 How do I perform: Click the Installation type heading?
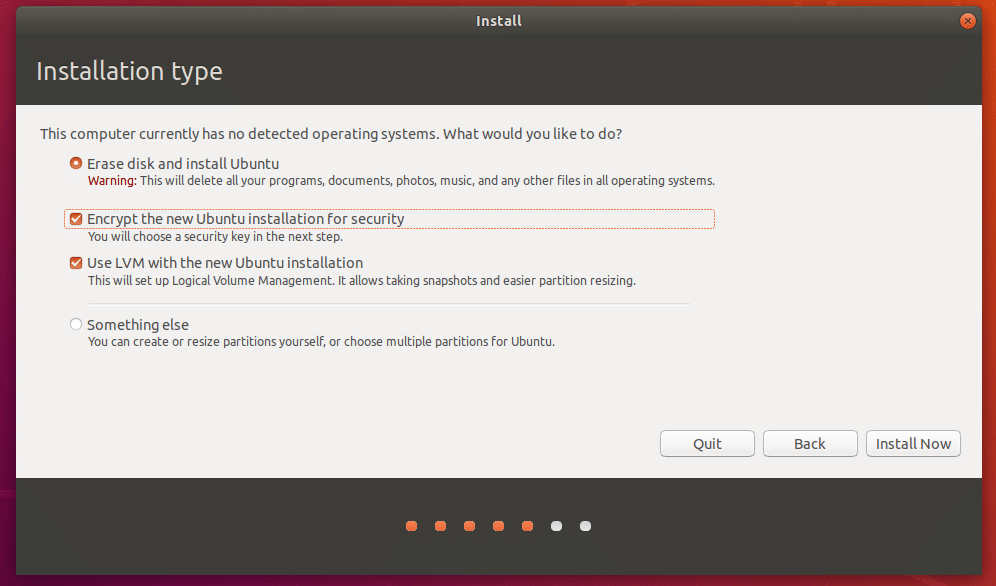[129, 71]
